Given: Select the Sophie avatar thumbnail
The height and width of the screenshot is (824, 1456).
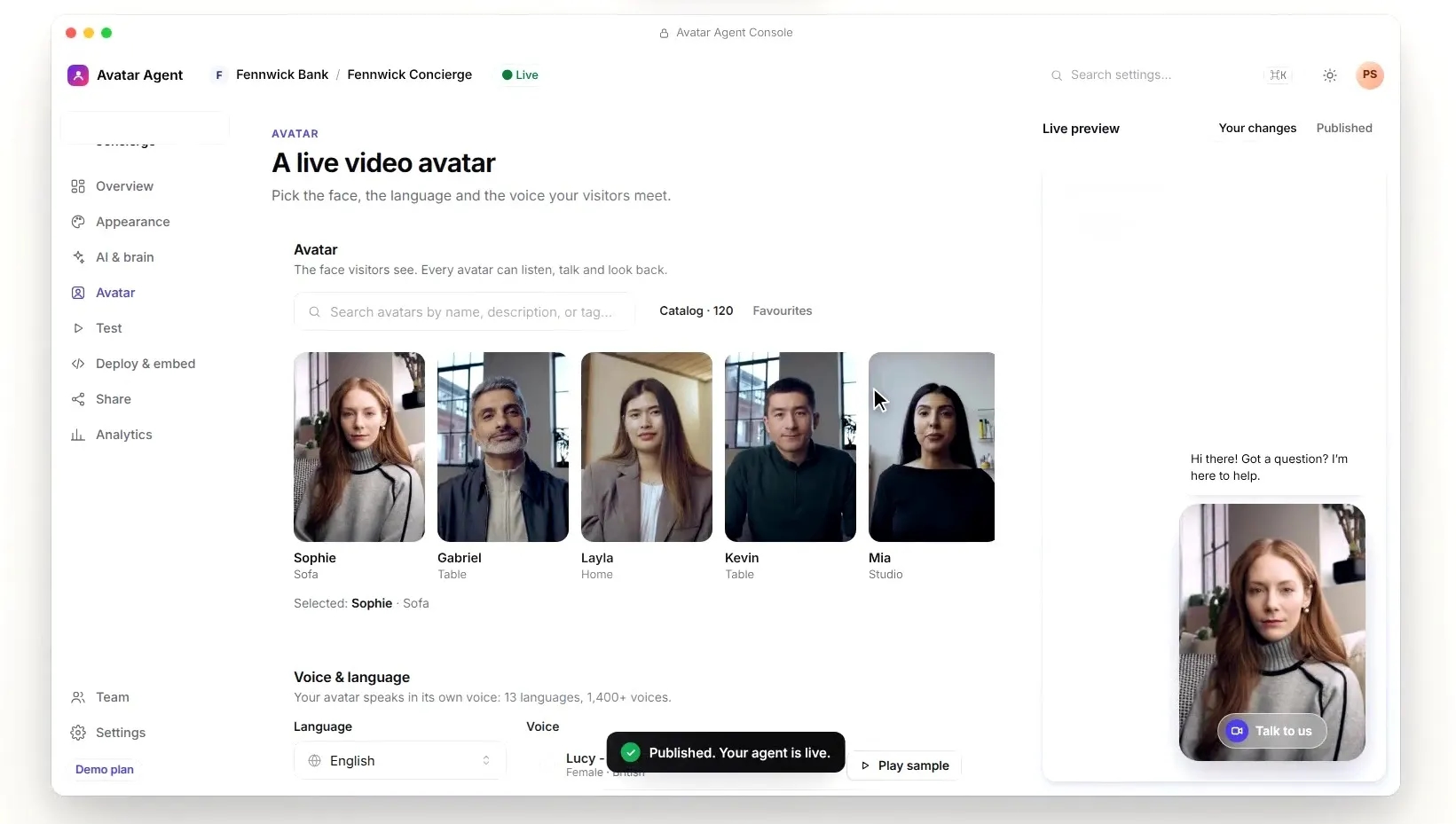Looking at the screenshot, I should pyautogui.click(x=359, y=447).
